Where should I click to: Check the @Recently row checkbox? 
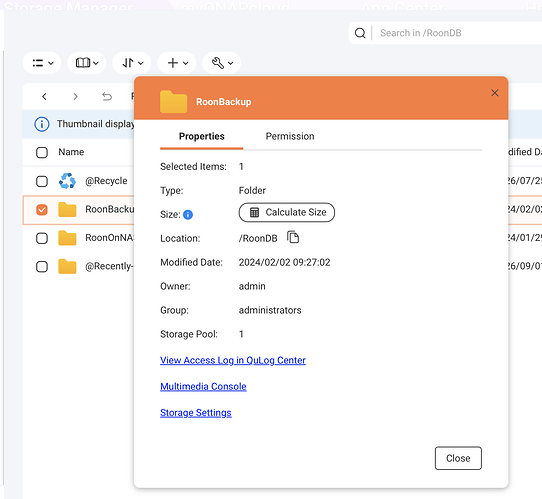[x=42, y=267]
